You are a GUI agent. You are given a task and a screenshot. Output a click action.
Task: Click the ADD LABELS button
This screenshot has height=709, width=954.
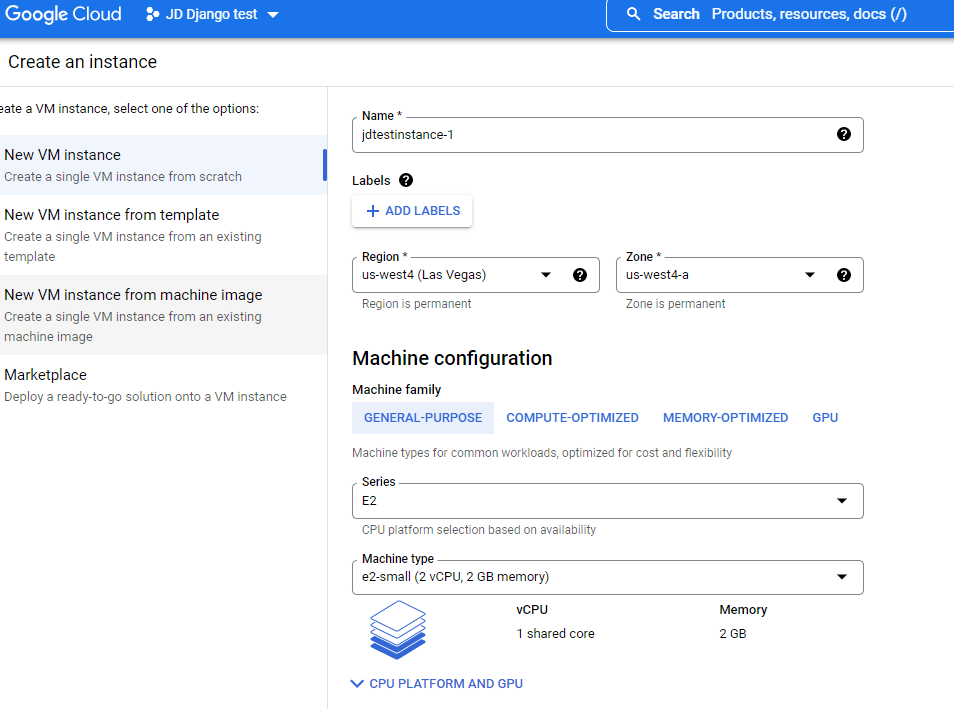412,211
